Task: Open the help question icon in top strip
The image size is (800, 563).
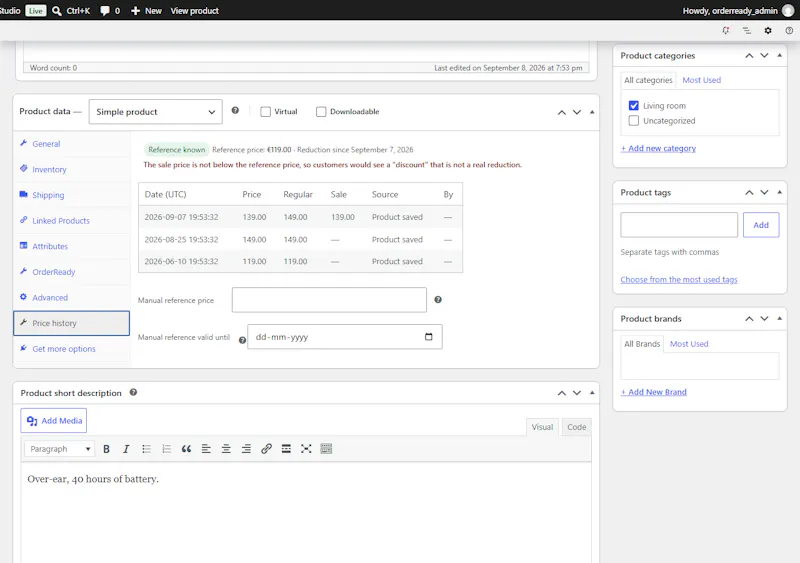Action: [789, 31]
